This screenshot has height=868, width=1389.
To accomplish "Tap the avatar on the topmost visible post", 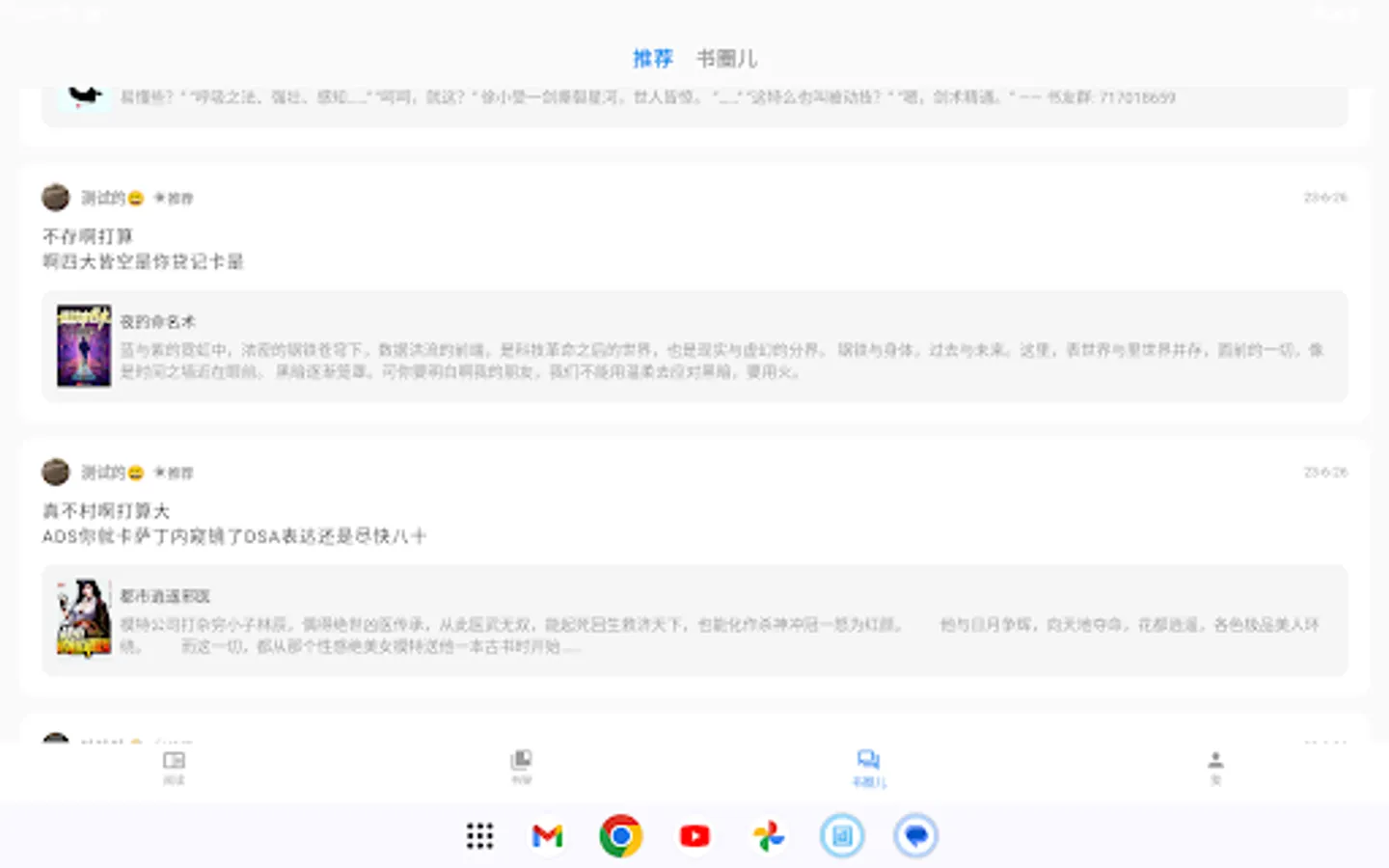I will click(55, 198).
